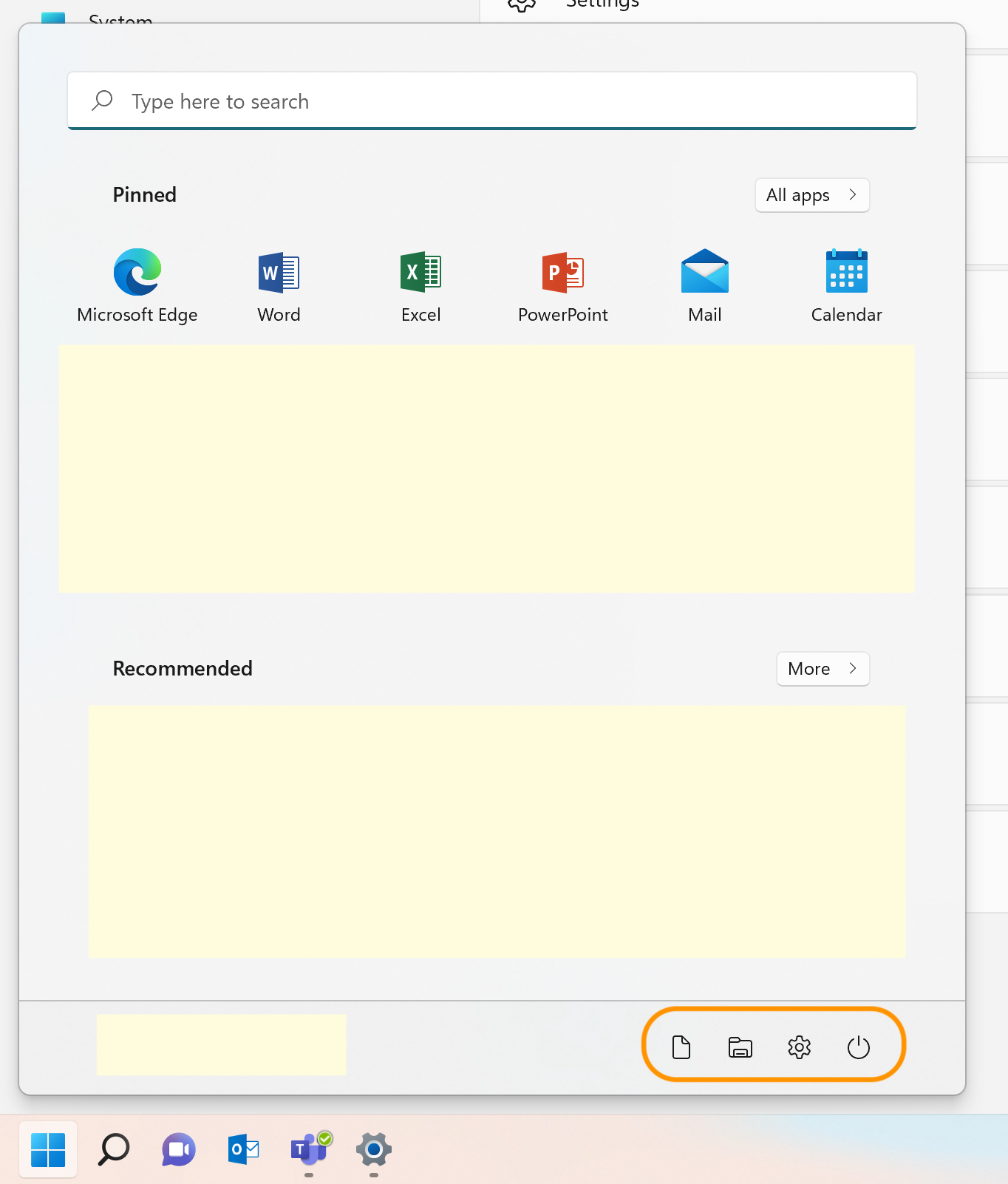Screen dimensions: 1008x1184
Task: Expand the All apps list
Action: pos(811,195)
